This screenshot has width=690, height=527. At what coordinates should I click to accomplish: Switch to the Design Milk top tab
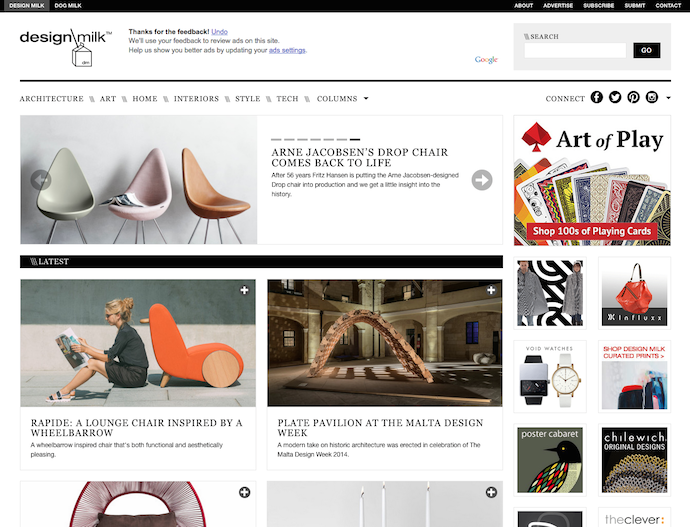tap(26, 5)
